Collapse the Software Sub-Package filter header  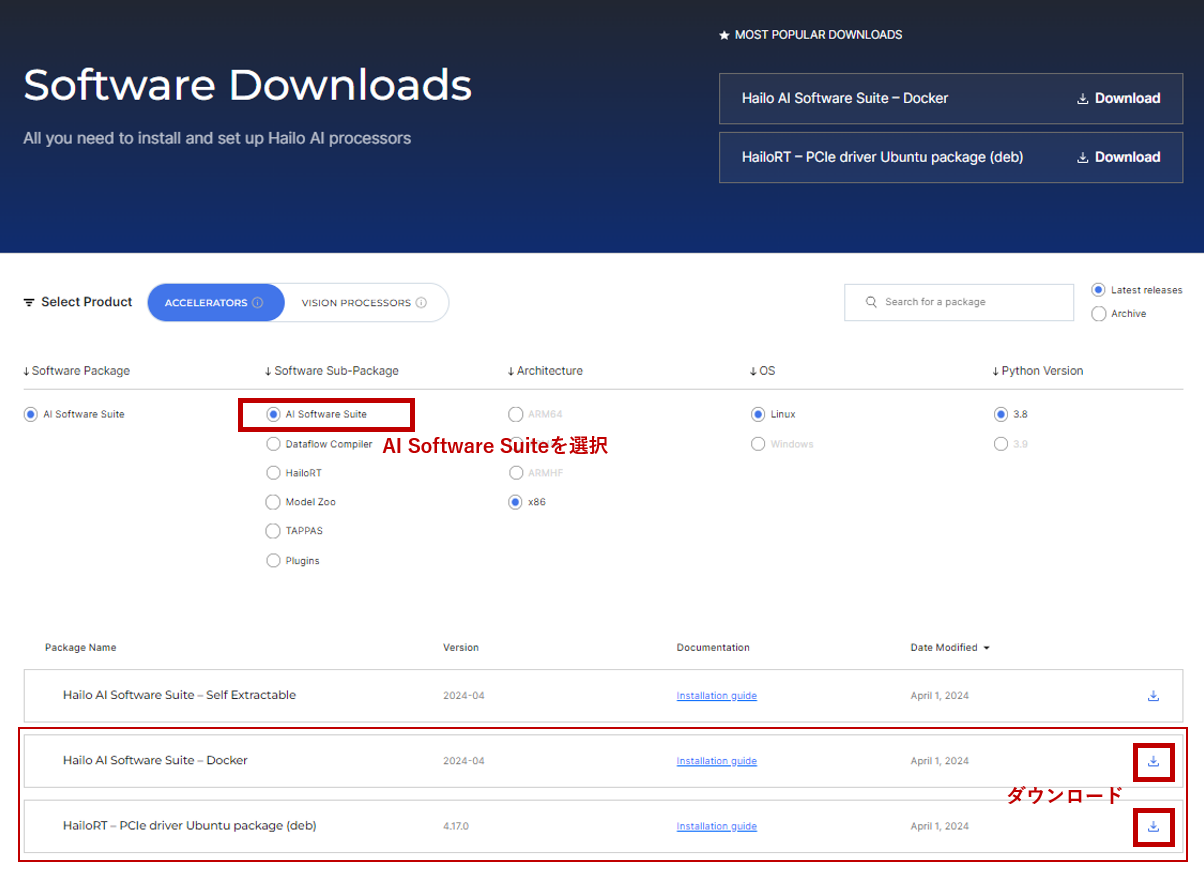332,371
